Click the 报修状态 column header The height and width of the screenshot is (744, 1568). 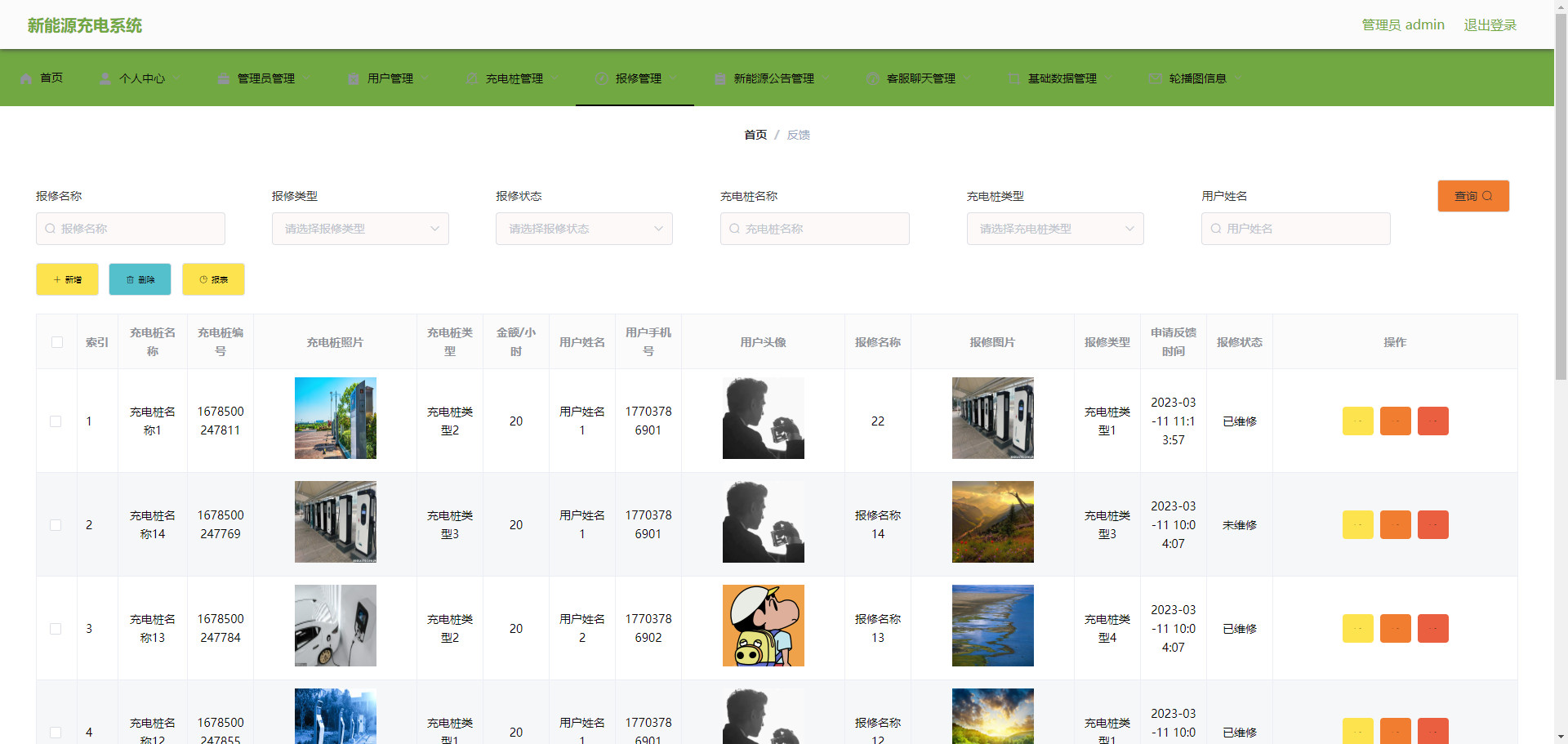[1240, 342]
